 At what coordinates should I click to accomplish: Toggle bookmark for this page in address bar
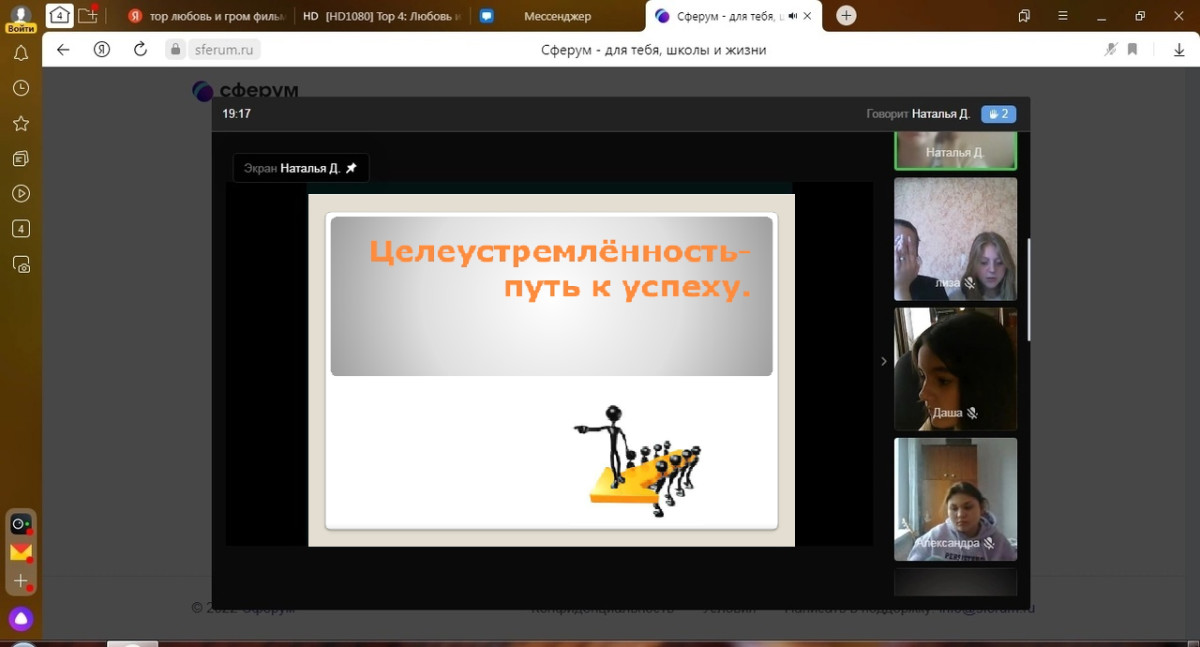pos(1132,49)
